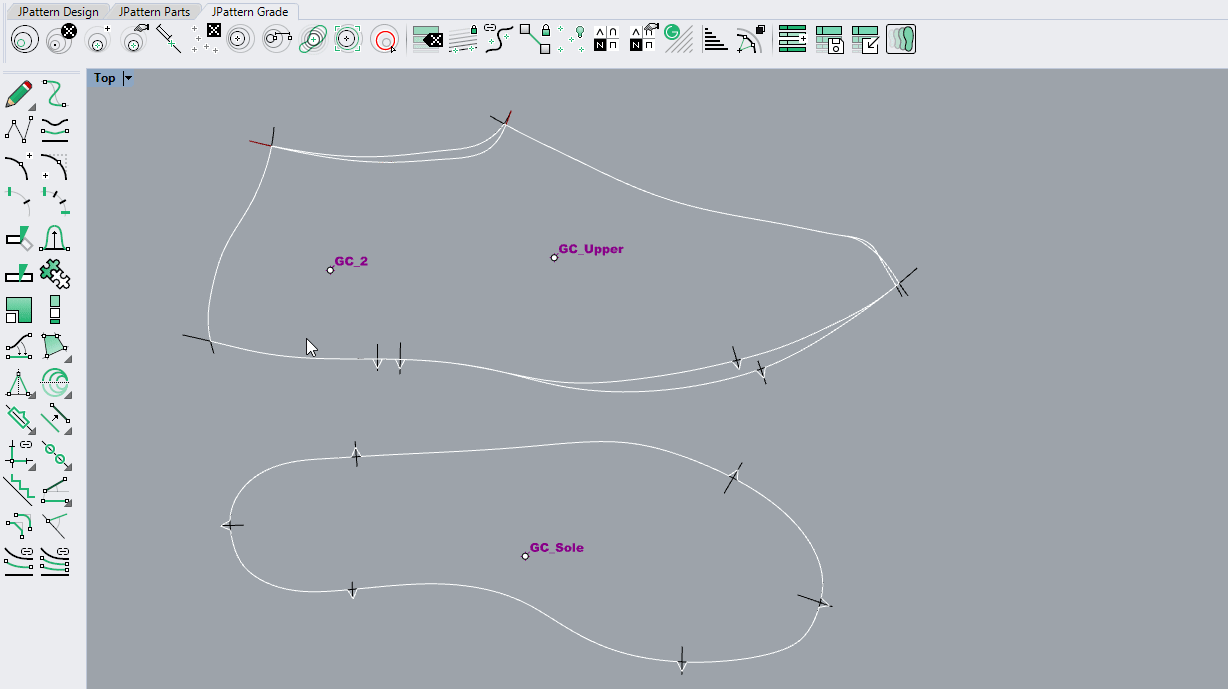The height and width of the screenshot is (689, 1228).
Task: Click the green jigsaw puzzle piece icon
Action: (54, 272)
